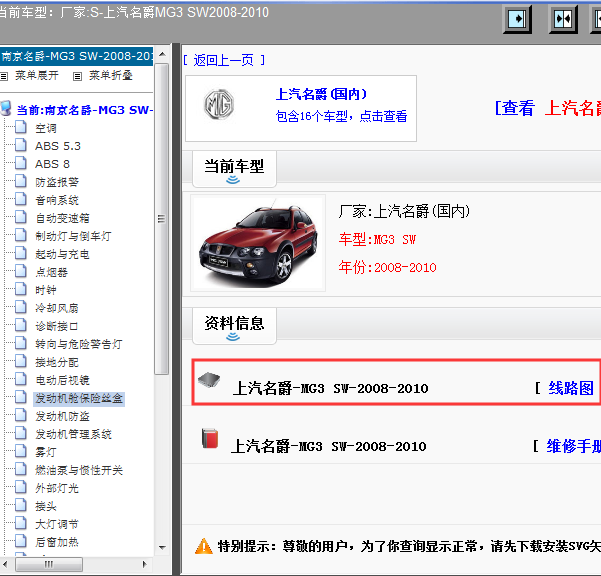This screenshot has height=576, width=601.
Task: Click the page icon beside 接头
Action: [21, 505]
